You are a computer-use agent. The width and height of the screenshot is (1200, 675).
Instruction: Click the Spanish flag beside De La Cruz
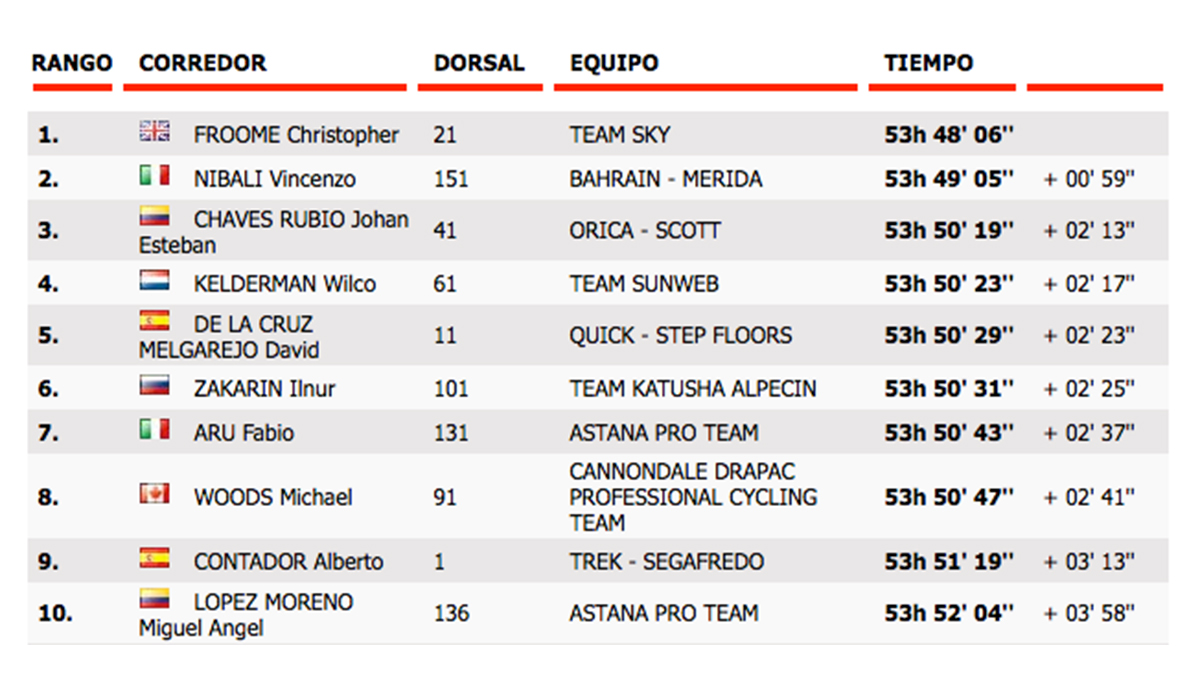point(154,320)
